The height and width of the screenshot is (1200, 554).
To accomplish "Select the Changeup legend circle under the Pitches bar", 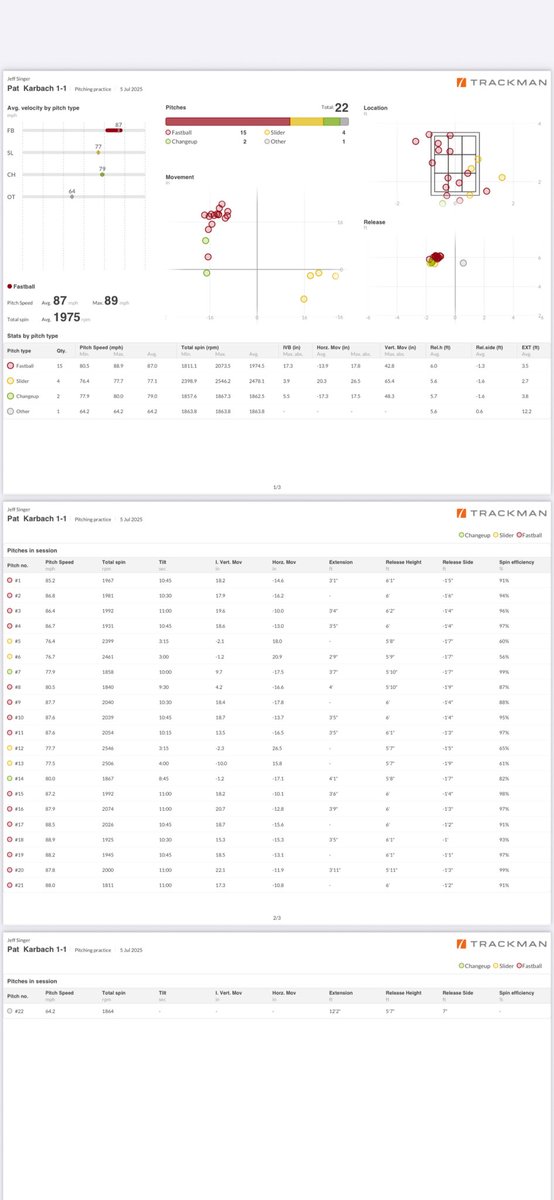I will pos(168,142).
